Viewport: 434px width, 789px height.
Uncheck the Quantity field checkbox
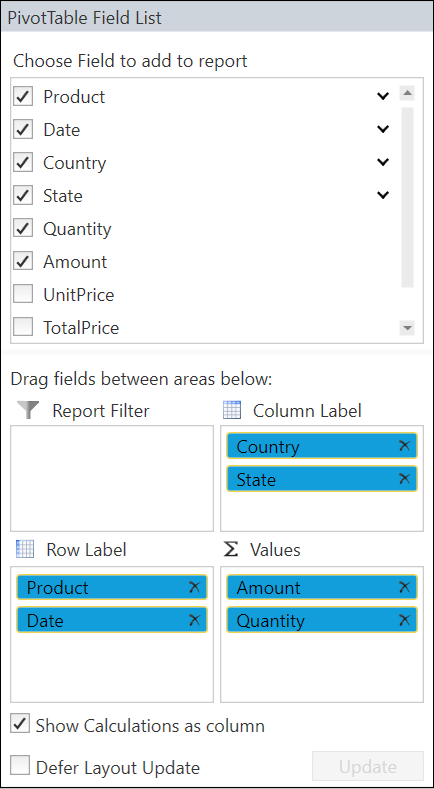pos(23,228)
